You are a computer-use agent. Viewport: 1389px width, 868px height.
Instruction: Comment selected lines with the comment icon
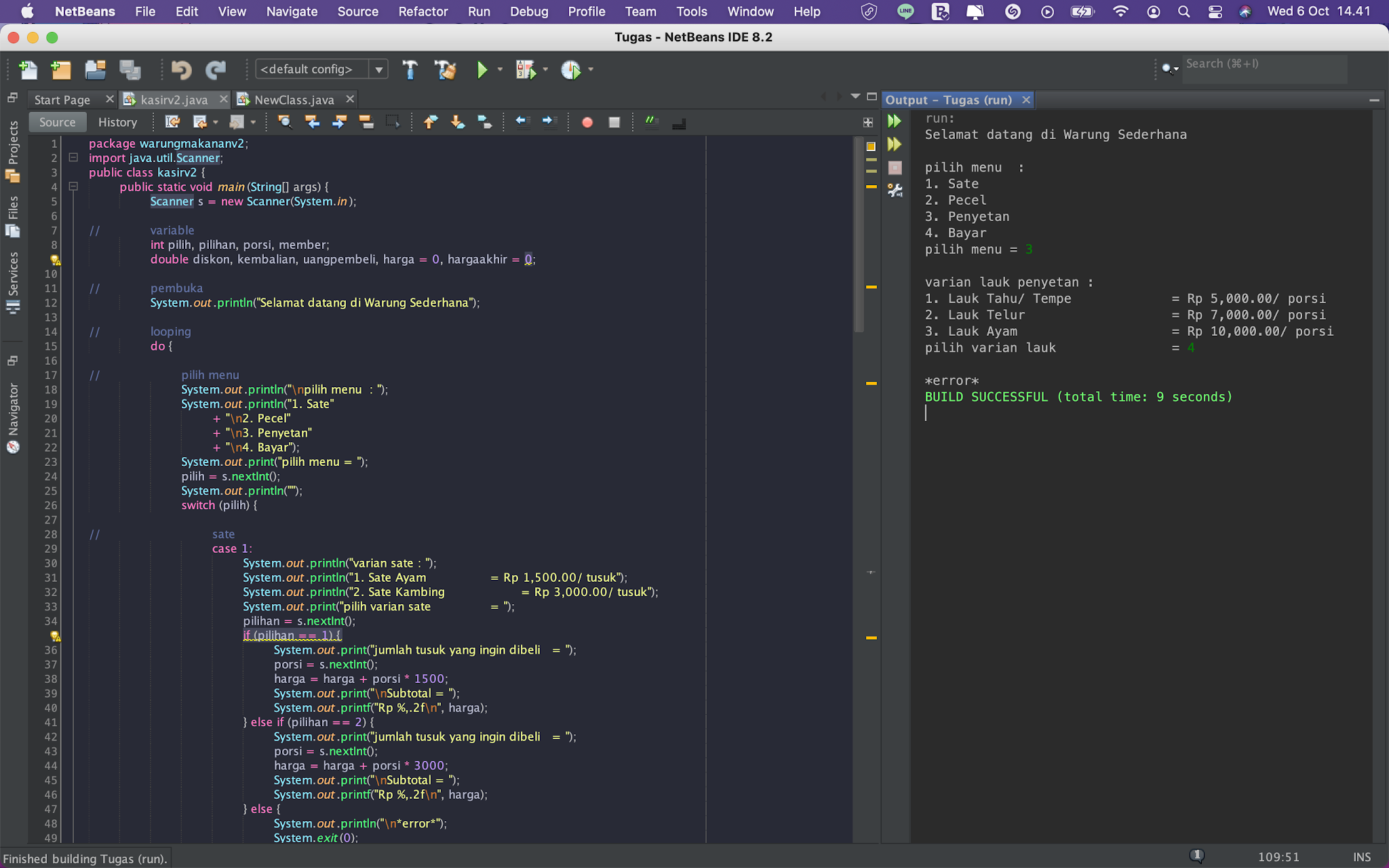652,122
